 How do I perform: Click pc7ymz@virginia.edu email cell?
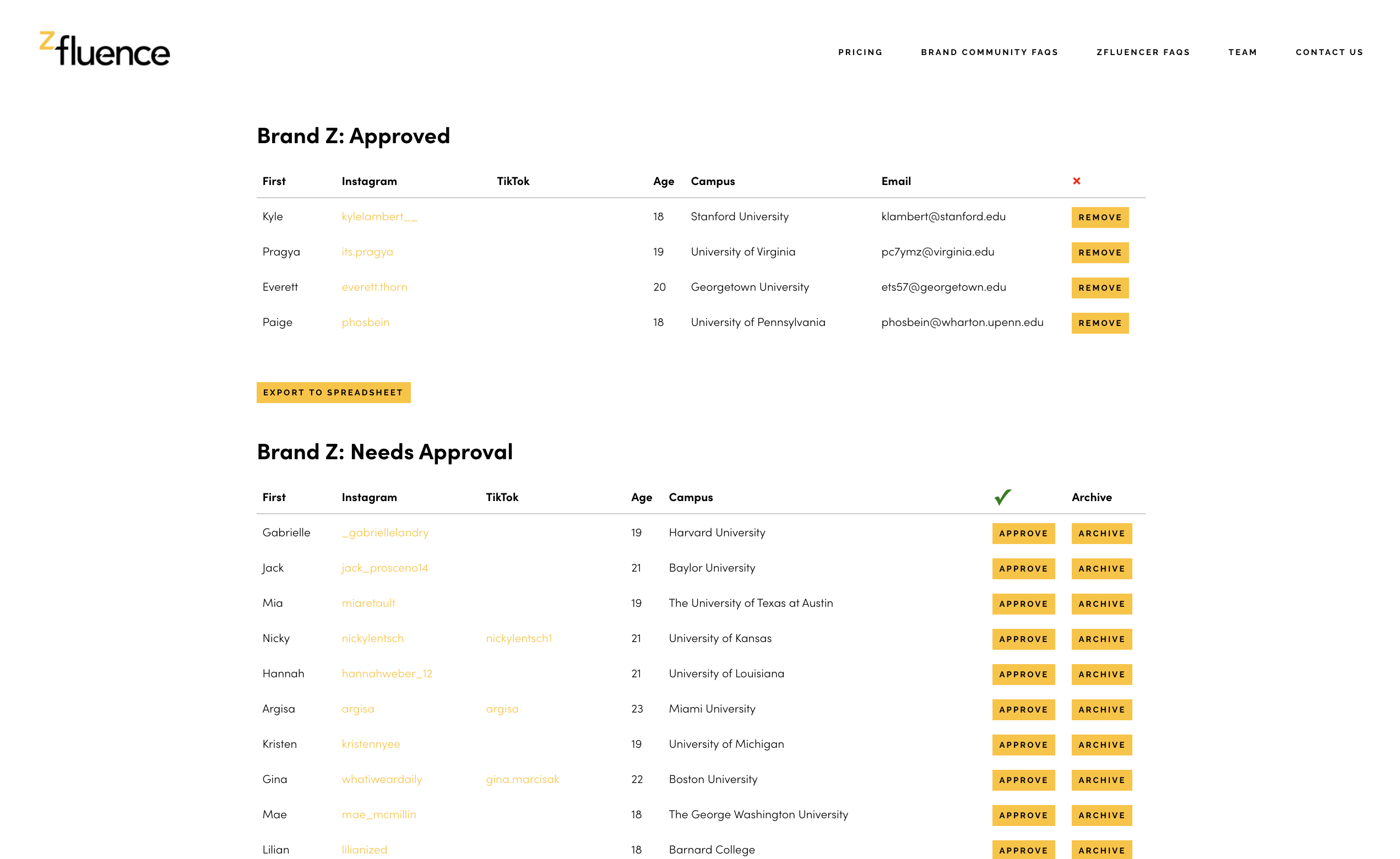pyautogui.click(x=937, y=252)
